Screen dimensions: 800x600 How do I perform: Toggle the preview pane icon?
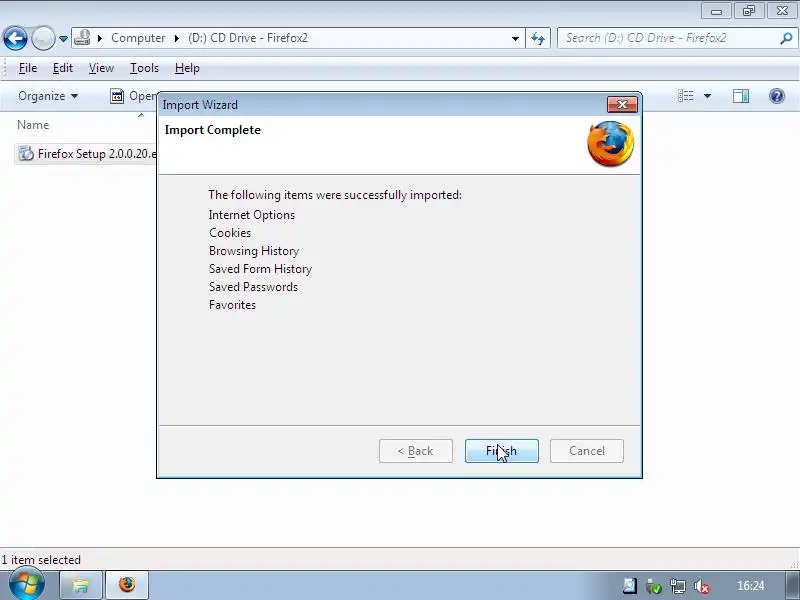click(741, 96)
